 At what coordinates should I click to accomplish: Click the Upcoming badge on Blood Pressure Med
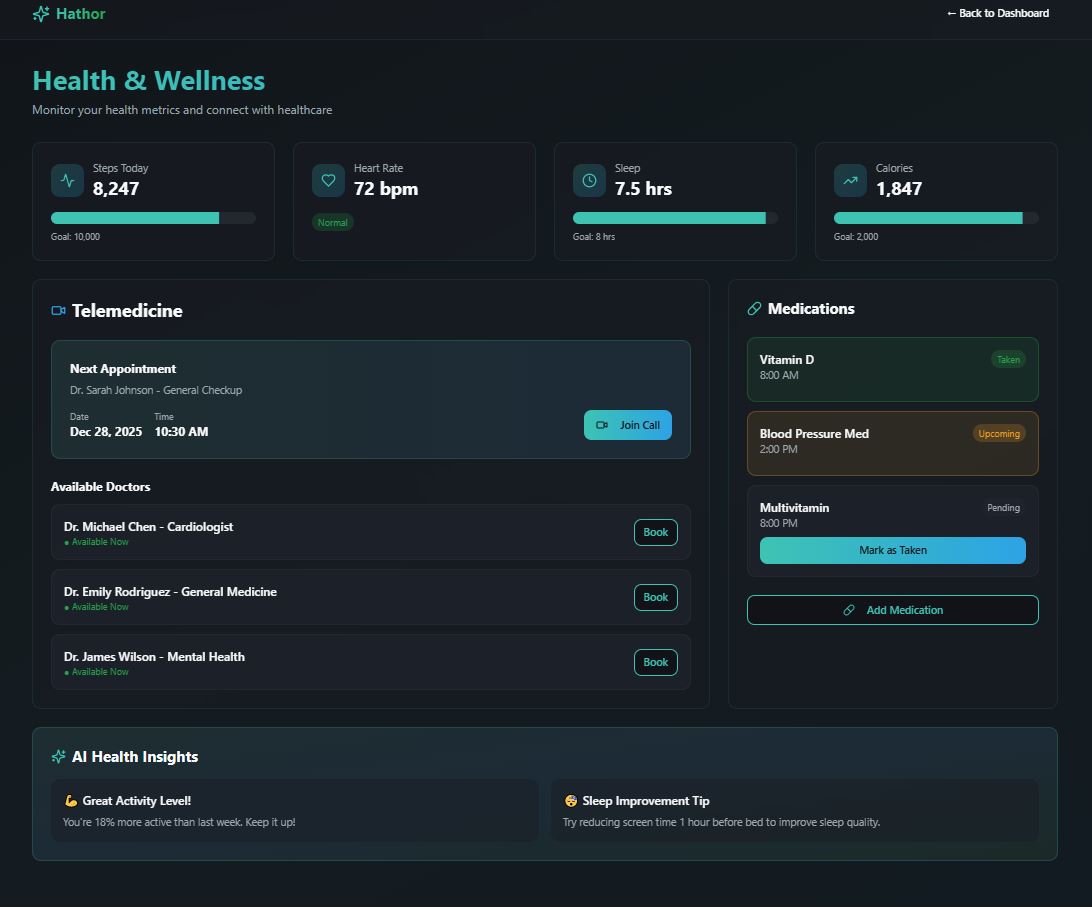click(999, 433)
